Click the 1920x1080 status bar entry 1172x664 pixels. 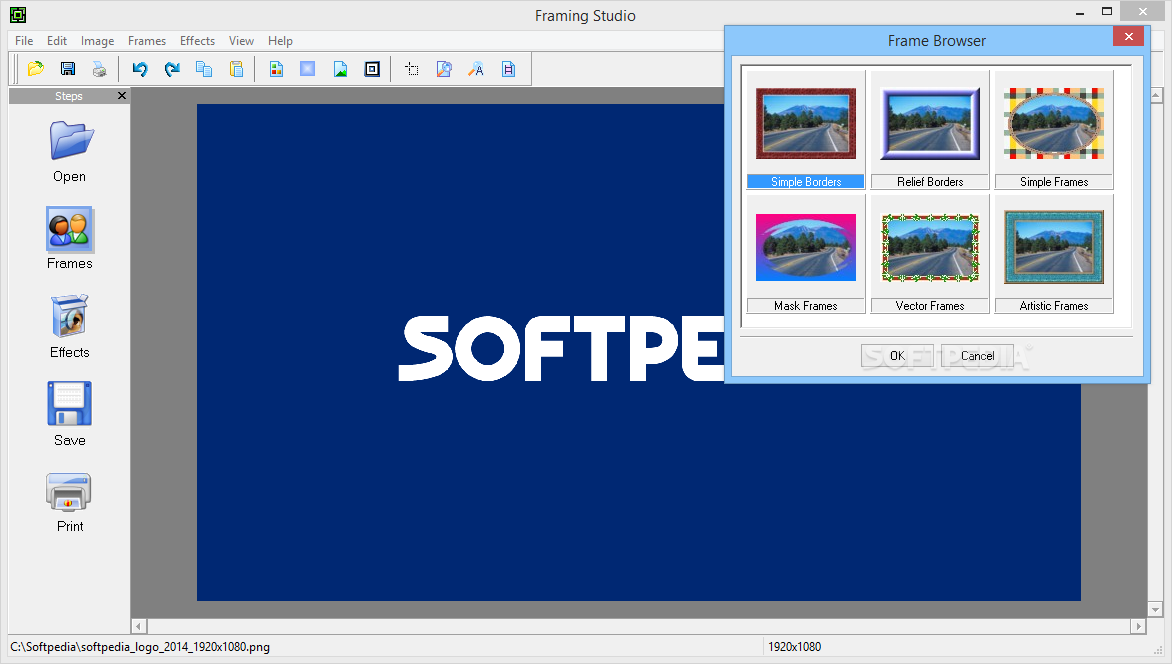click(x=795, y=647)
